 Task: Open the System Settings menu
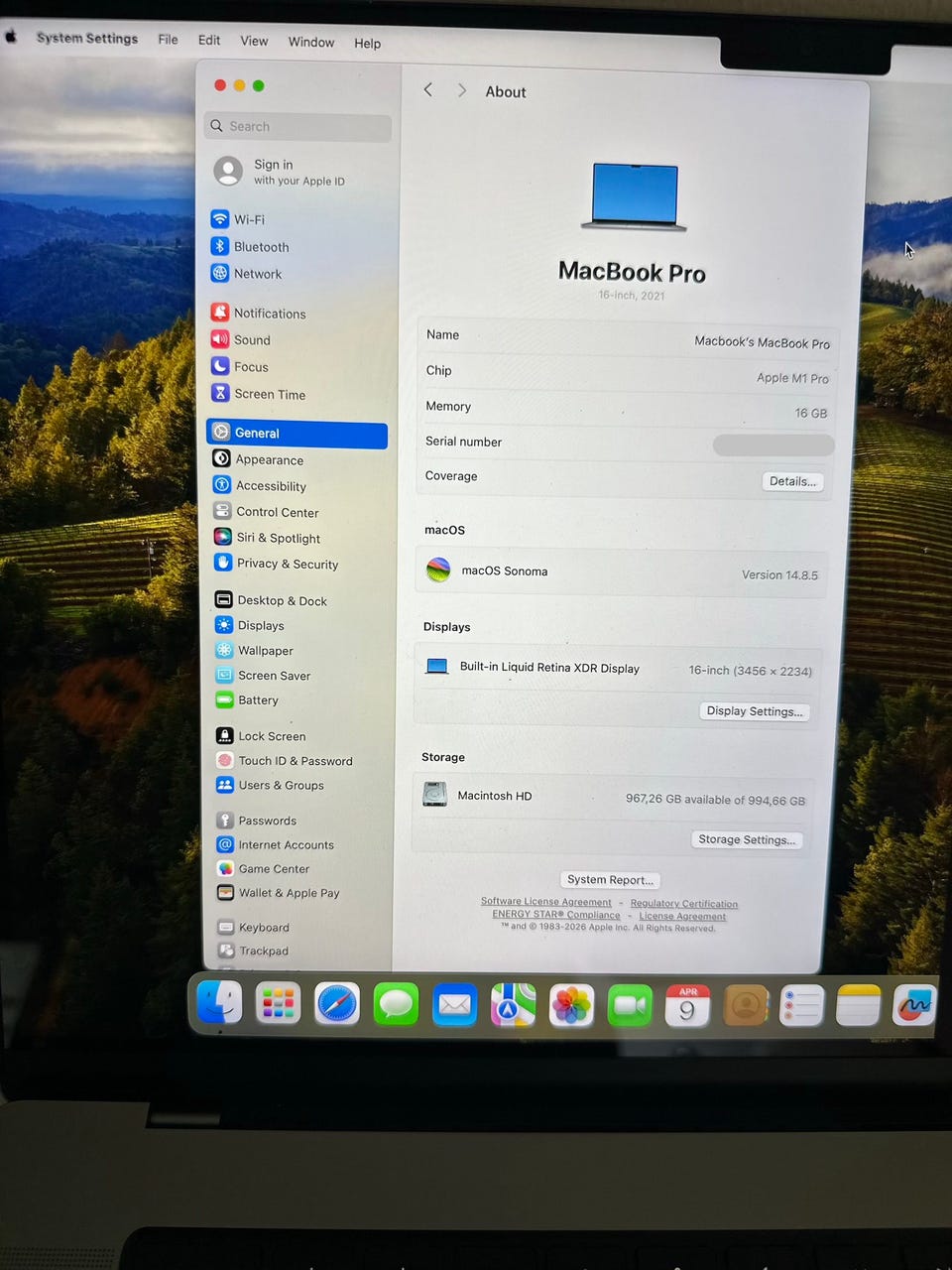[87, 38]
